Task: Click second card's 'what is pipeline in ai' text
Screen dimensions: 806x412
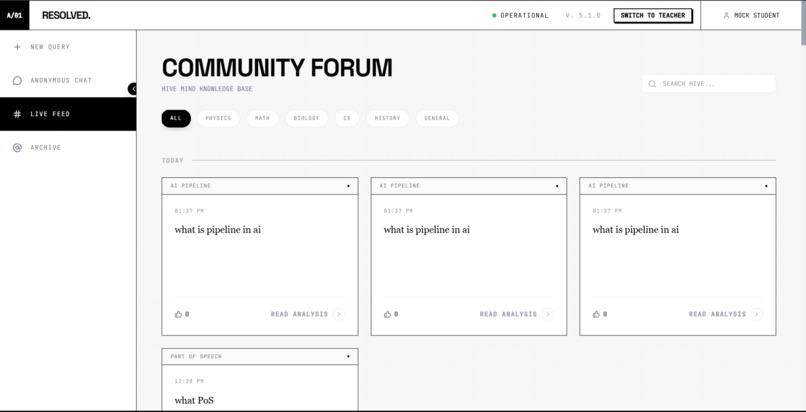Action: [427, 230]
